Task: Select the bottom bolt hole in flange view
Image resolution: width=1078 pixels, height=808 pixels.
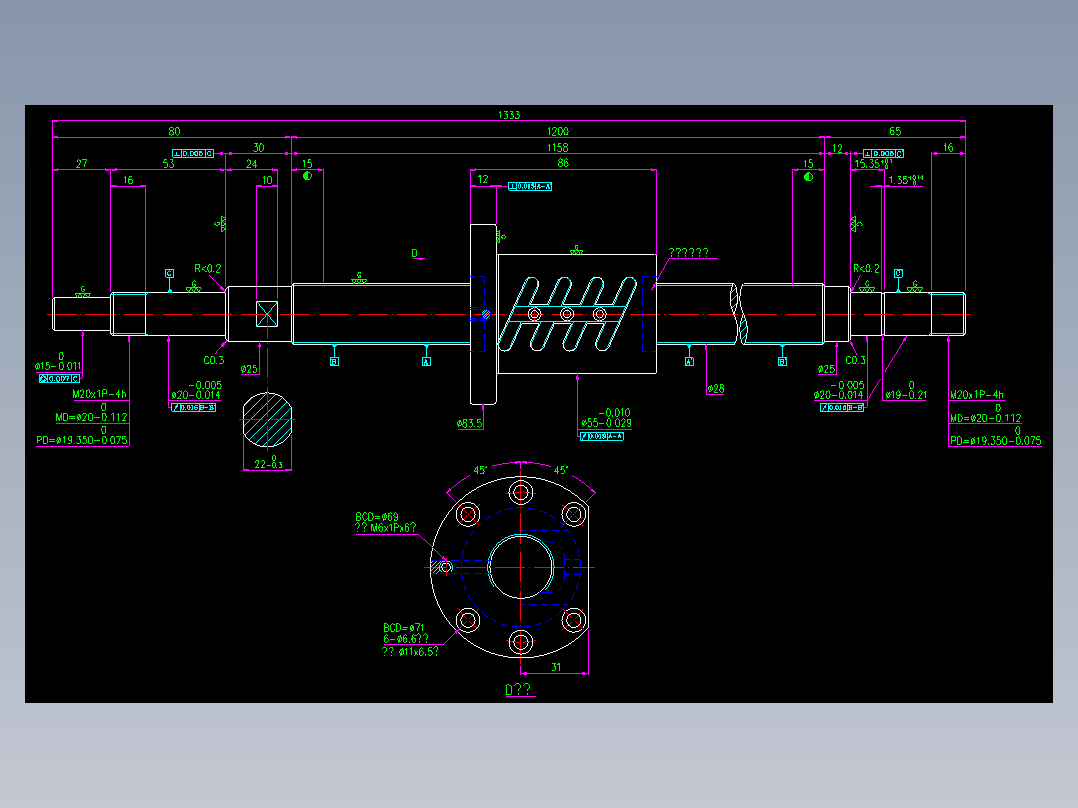Action: pos(520,642)
